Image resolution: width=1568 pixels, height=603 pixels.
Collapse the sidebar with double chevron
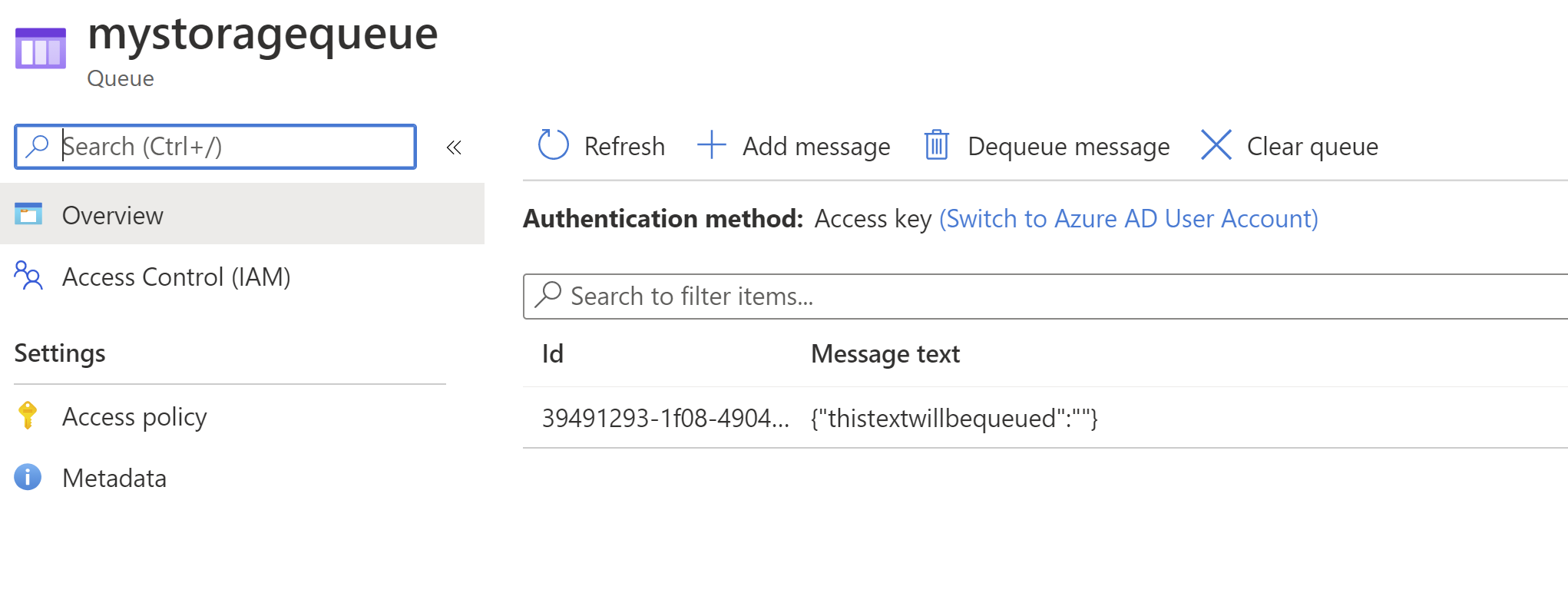pos(454,147)
